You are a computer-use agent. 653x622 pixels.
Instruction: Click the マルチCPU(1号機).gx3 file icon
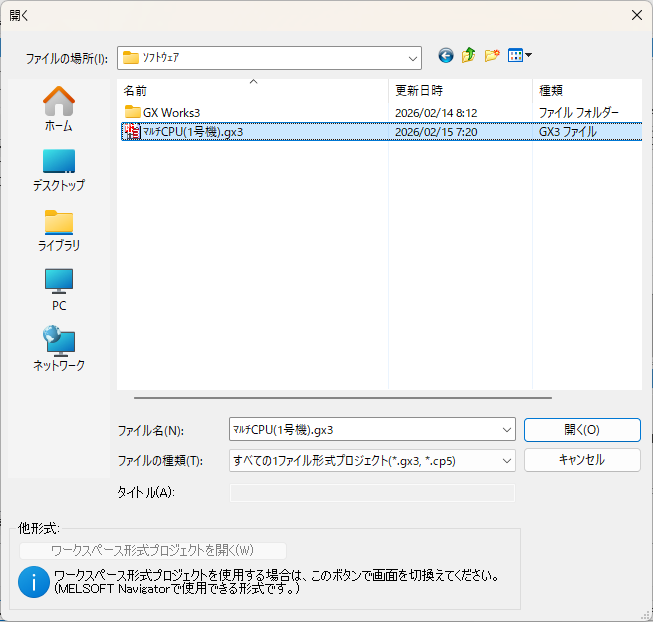132,132
